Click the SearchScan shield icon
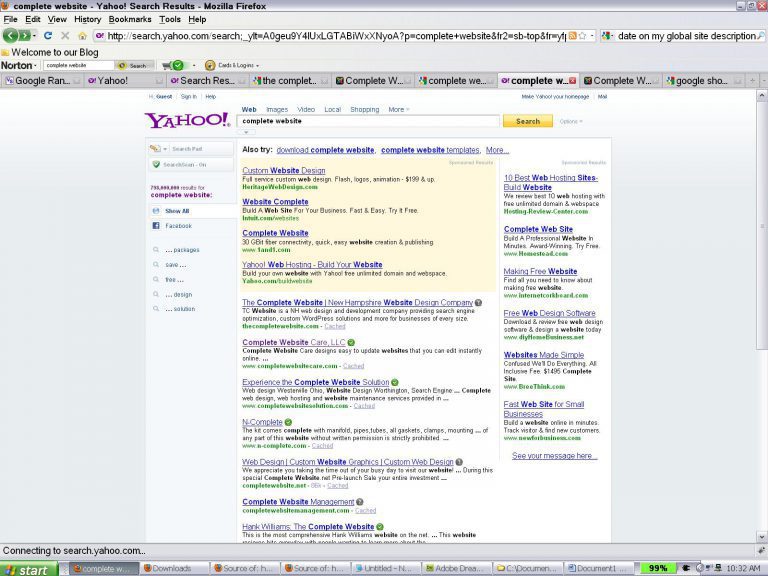The image size is (768, 576). [156, 165]
